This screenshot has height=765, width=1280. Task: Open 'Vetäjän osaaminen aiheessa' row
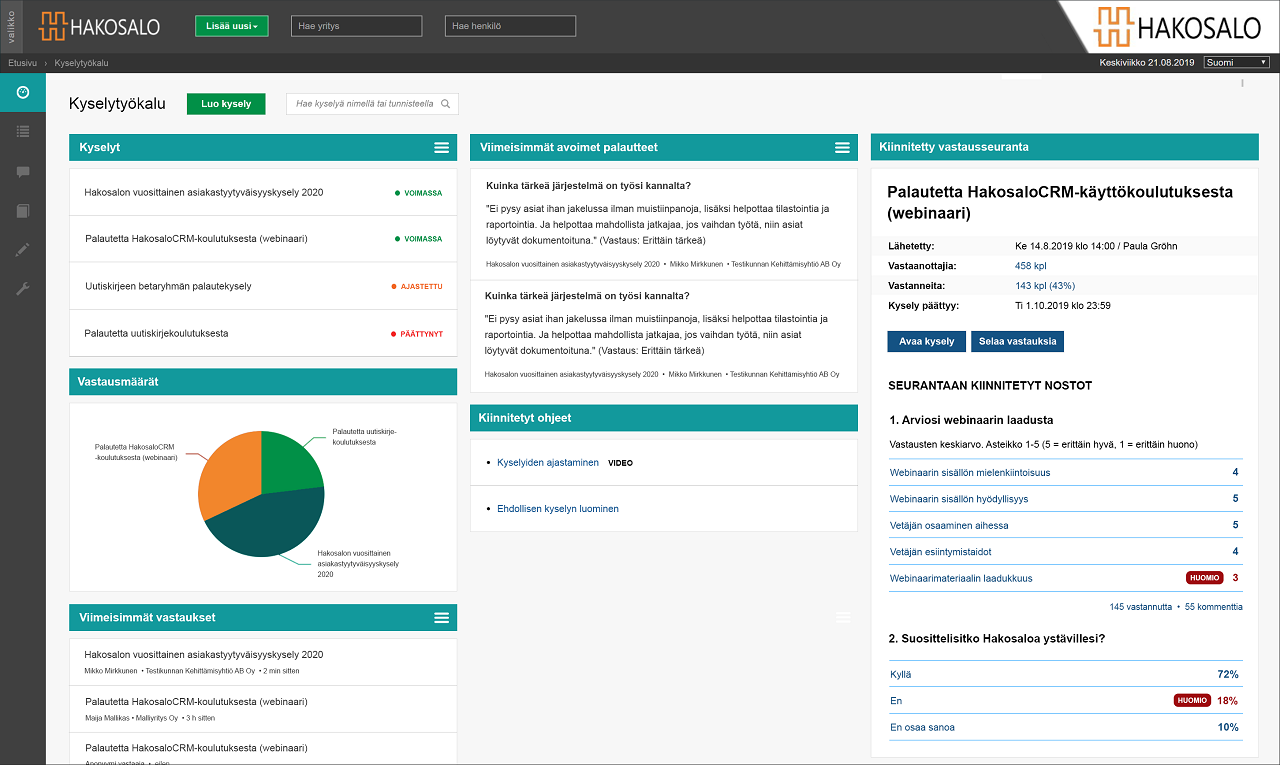tap(1065, 525)
